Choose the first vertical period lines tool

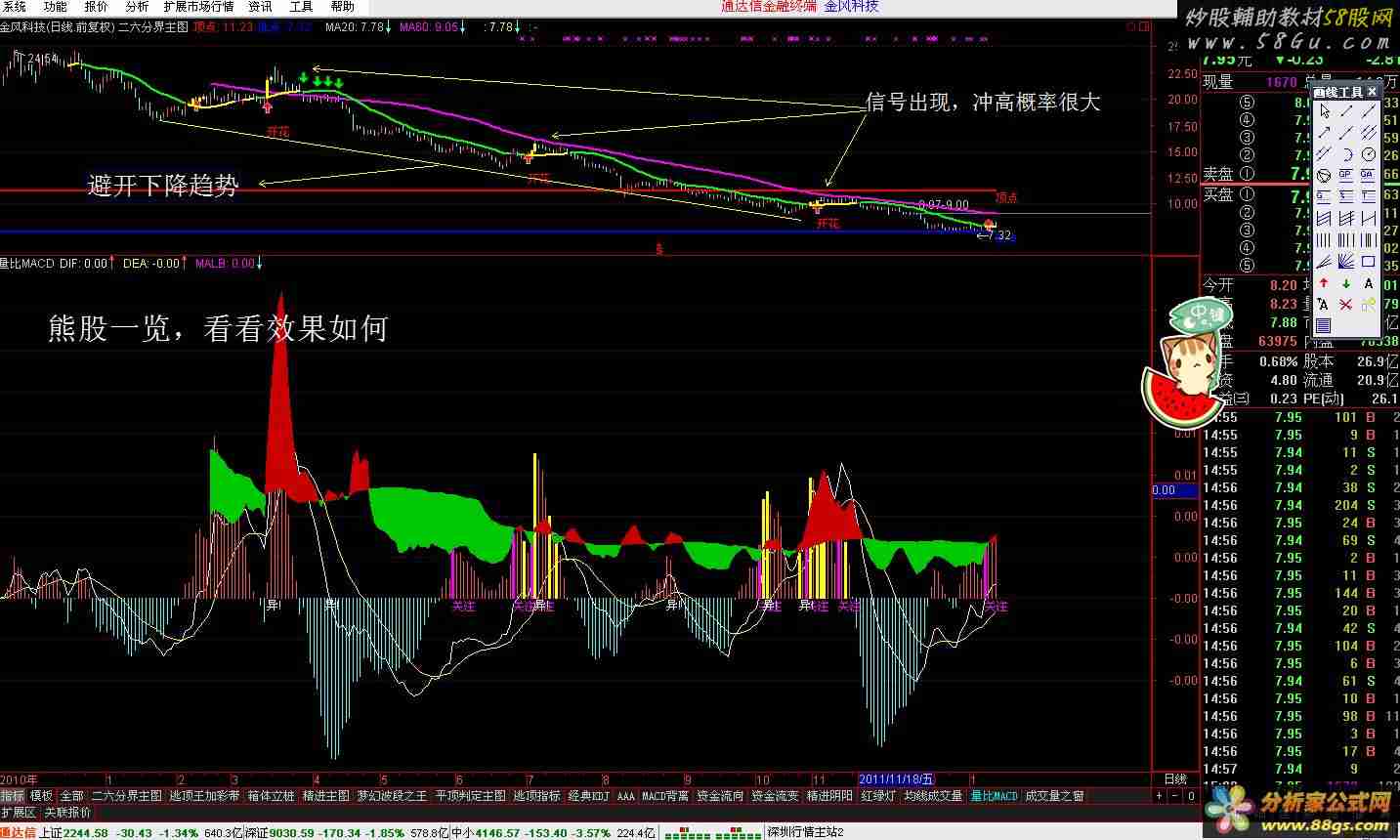pyautogui.click(x=1324, y=240)
